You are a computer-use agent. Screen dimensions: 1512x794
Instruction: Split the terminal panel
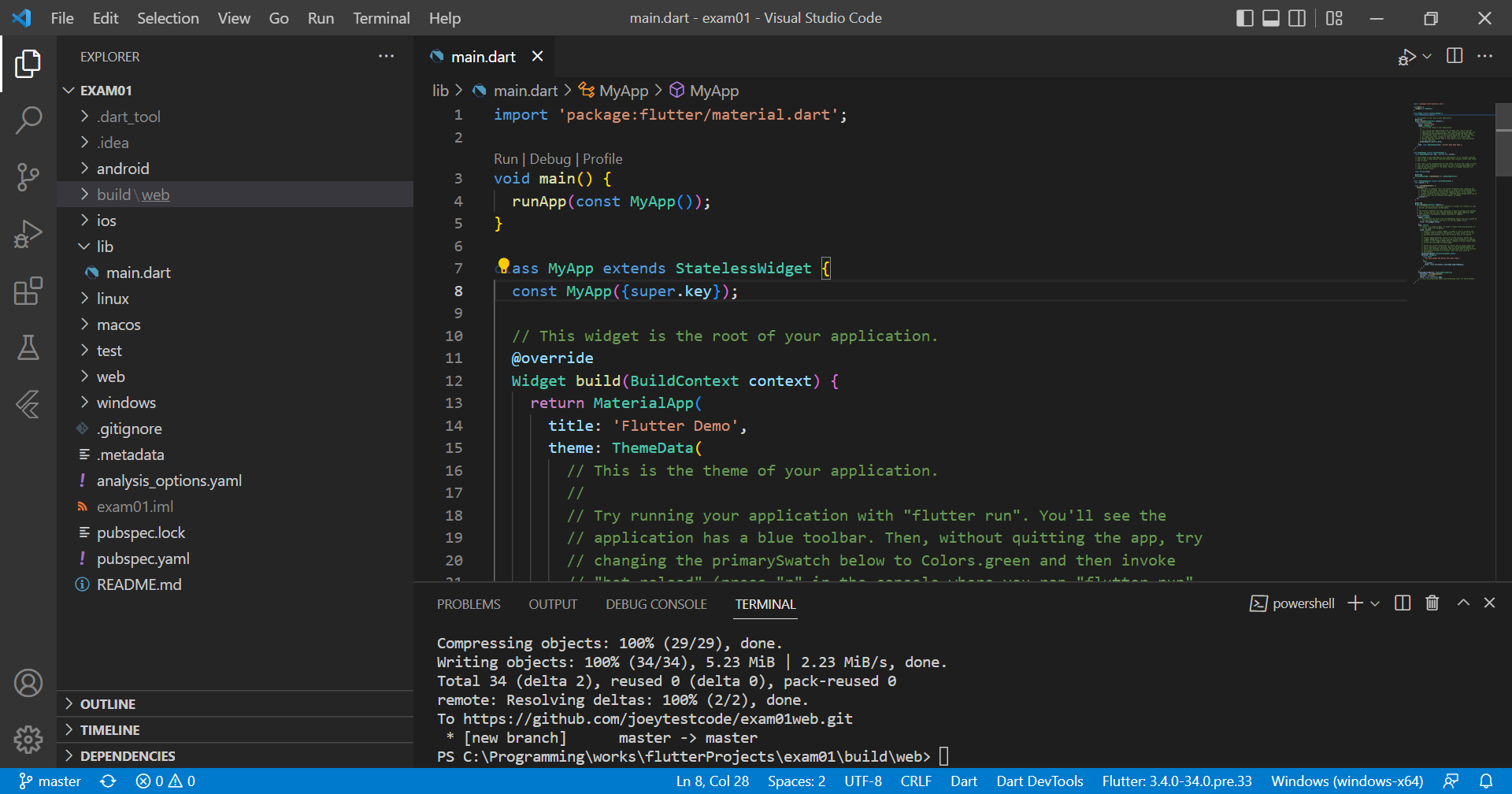[1403, 603]
